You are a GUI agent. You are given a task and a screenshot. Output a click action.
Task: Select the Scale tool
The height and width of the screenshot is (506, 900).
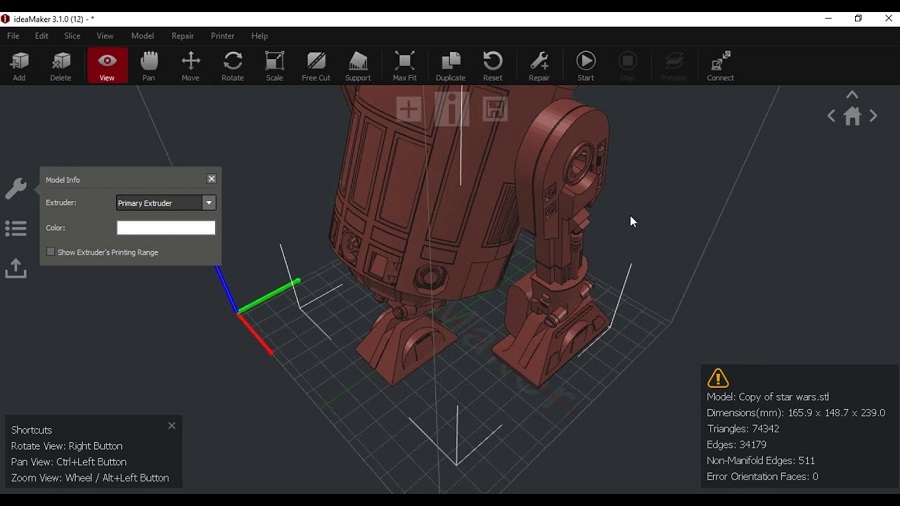coord(274,66)
